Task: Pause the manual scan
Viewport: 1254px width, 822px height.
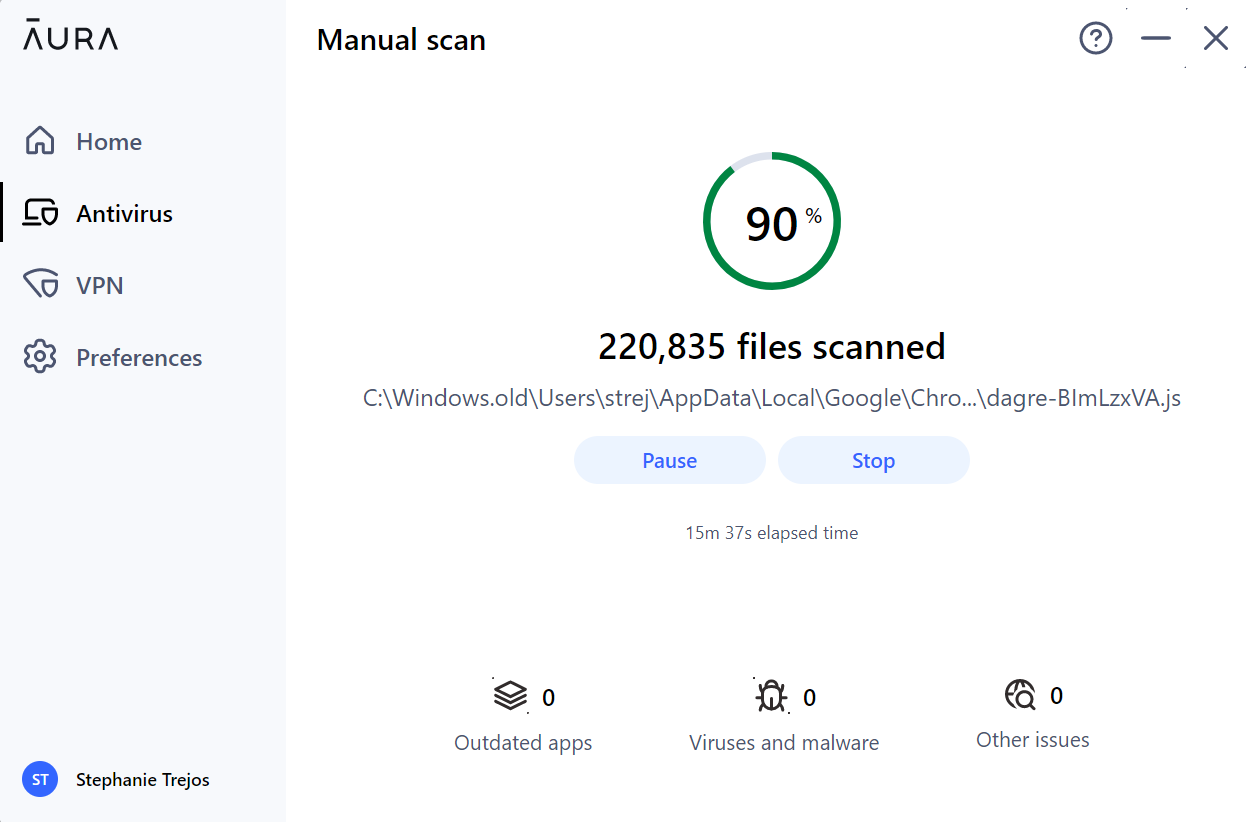Action: click(670, 460)
